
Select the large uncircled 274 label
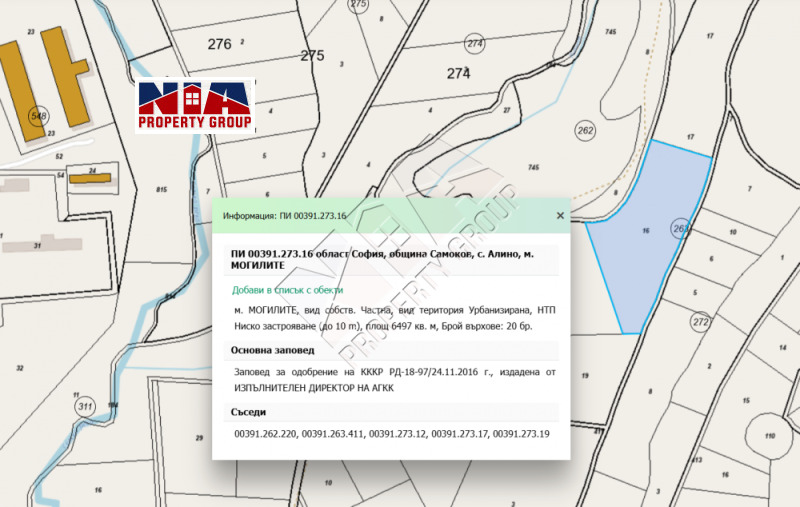coord(458,74)
